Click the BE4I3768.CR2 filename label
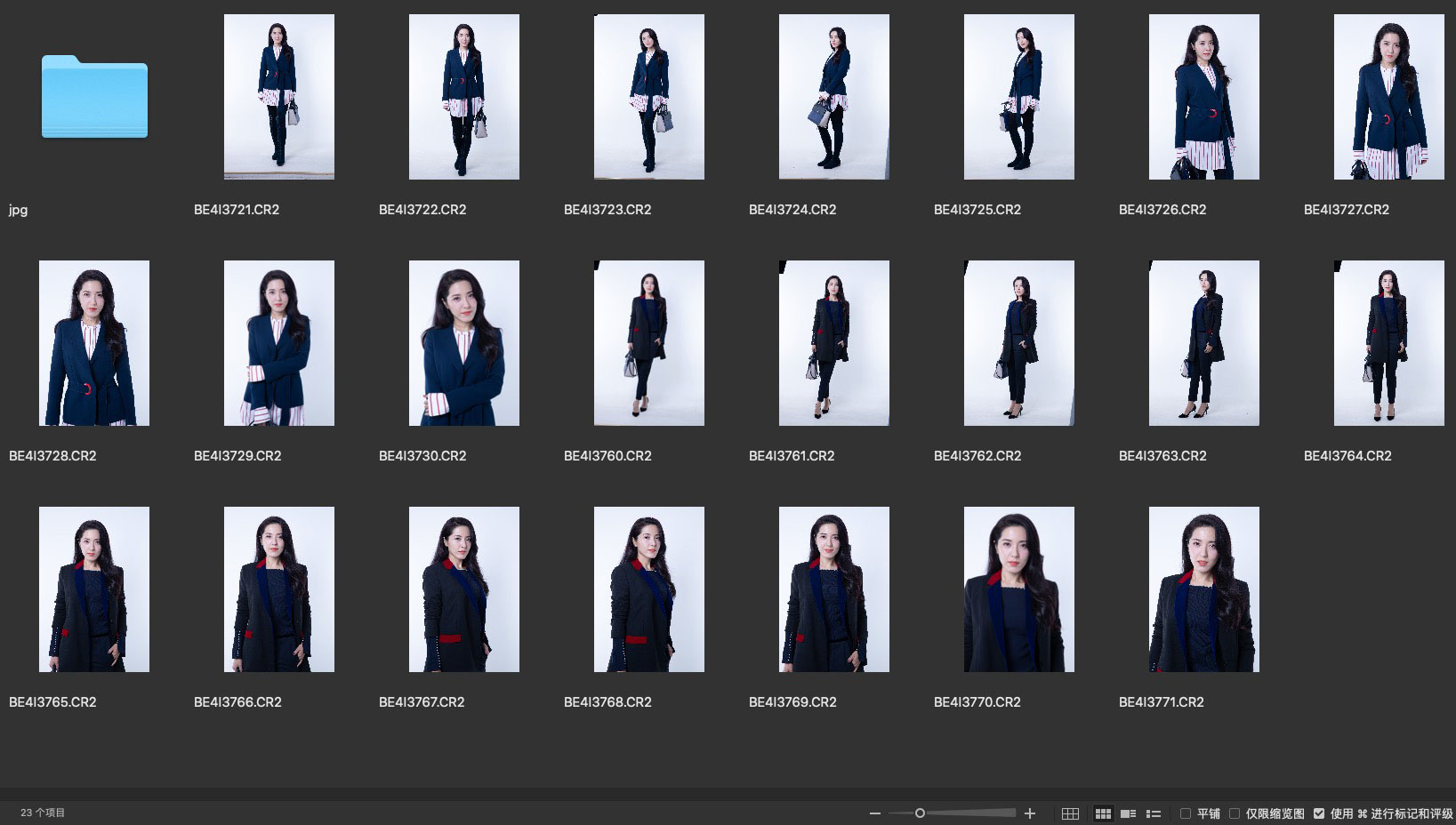Viewport: 1456px width, 825px height. point(607,702)
